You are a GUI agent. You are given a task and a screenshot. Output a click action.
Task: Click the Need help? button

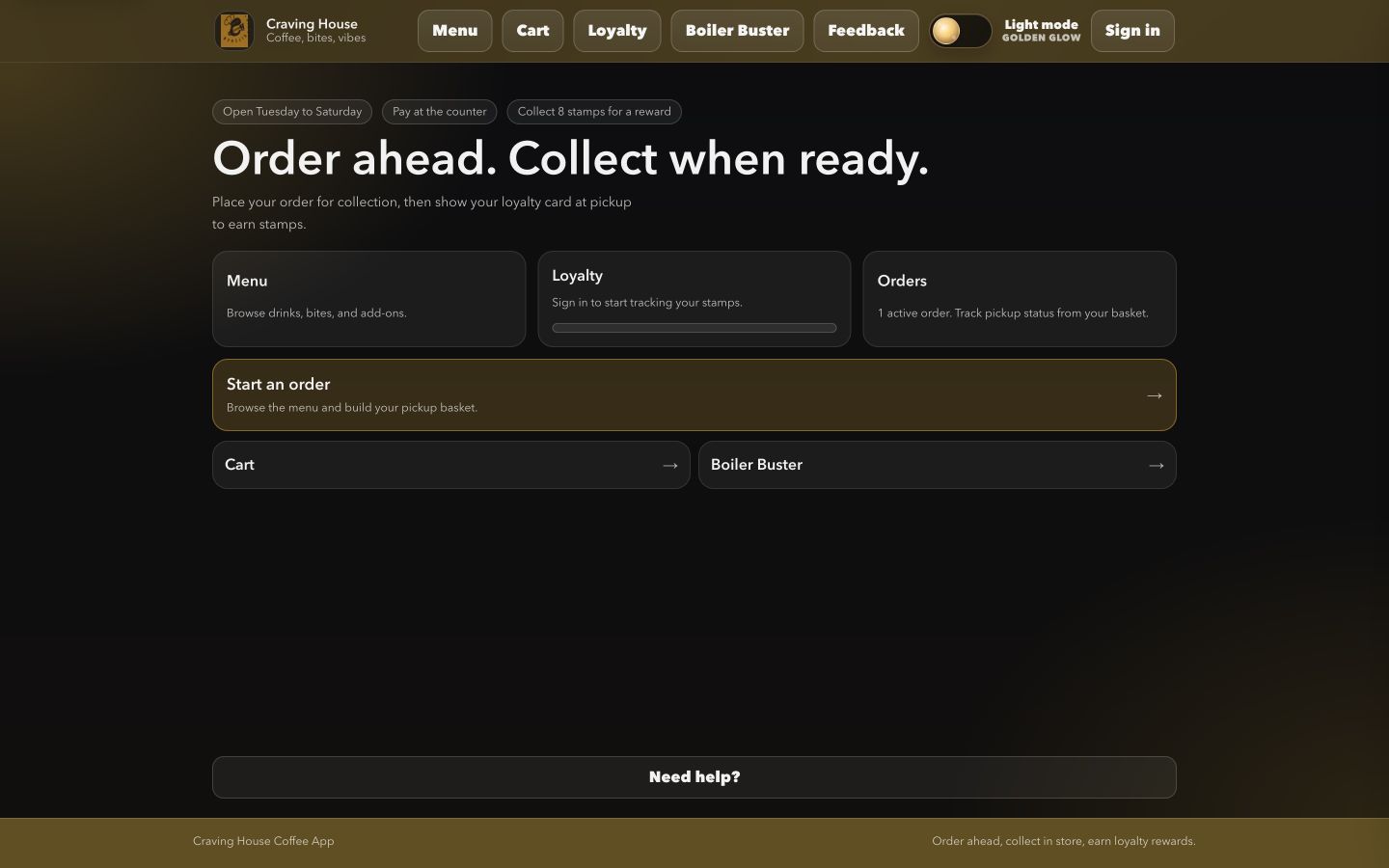point(694,777)
